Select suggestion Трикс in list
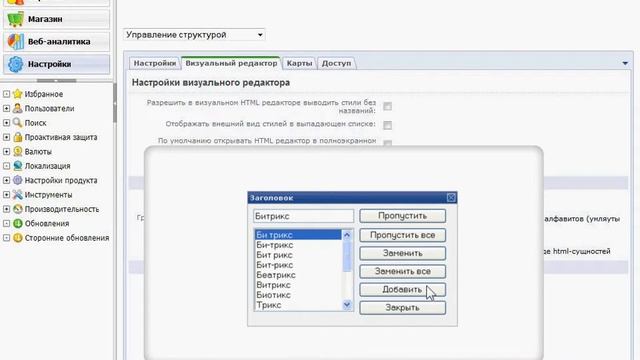Viewport: 640px width, 360px height. (x=298, y=305)
